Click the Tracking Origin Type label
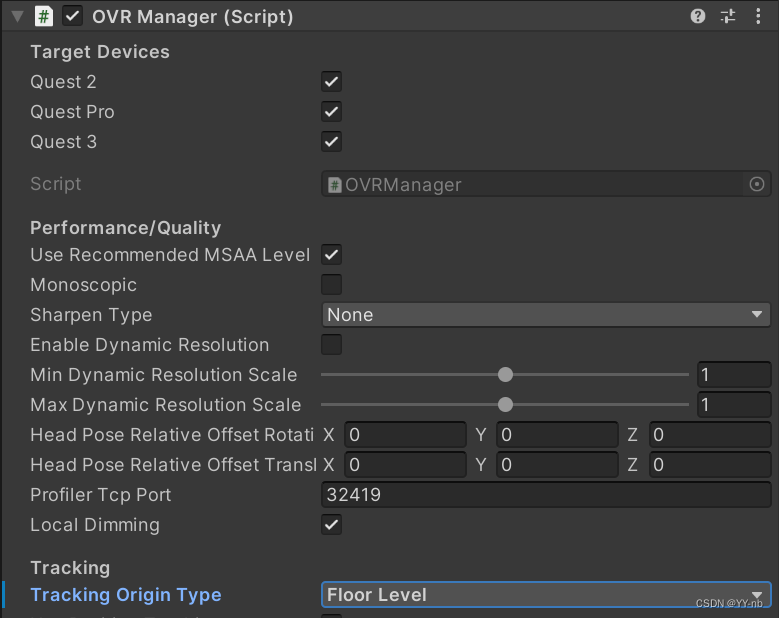The image size is (779, 618). click(x=126, y=595)
